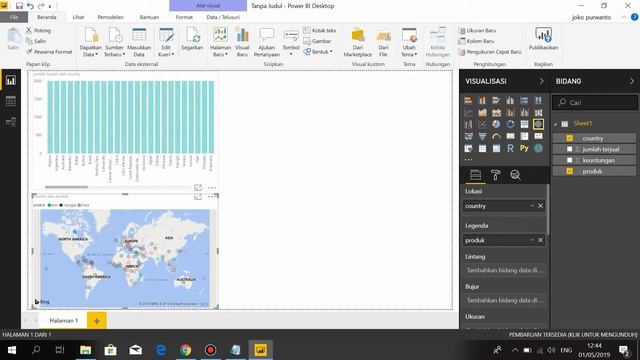Screen dimensions: 640x360
Task: Check the keuntungan field
Action: point(569,160)
